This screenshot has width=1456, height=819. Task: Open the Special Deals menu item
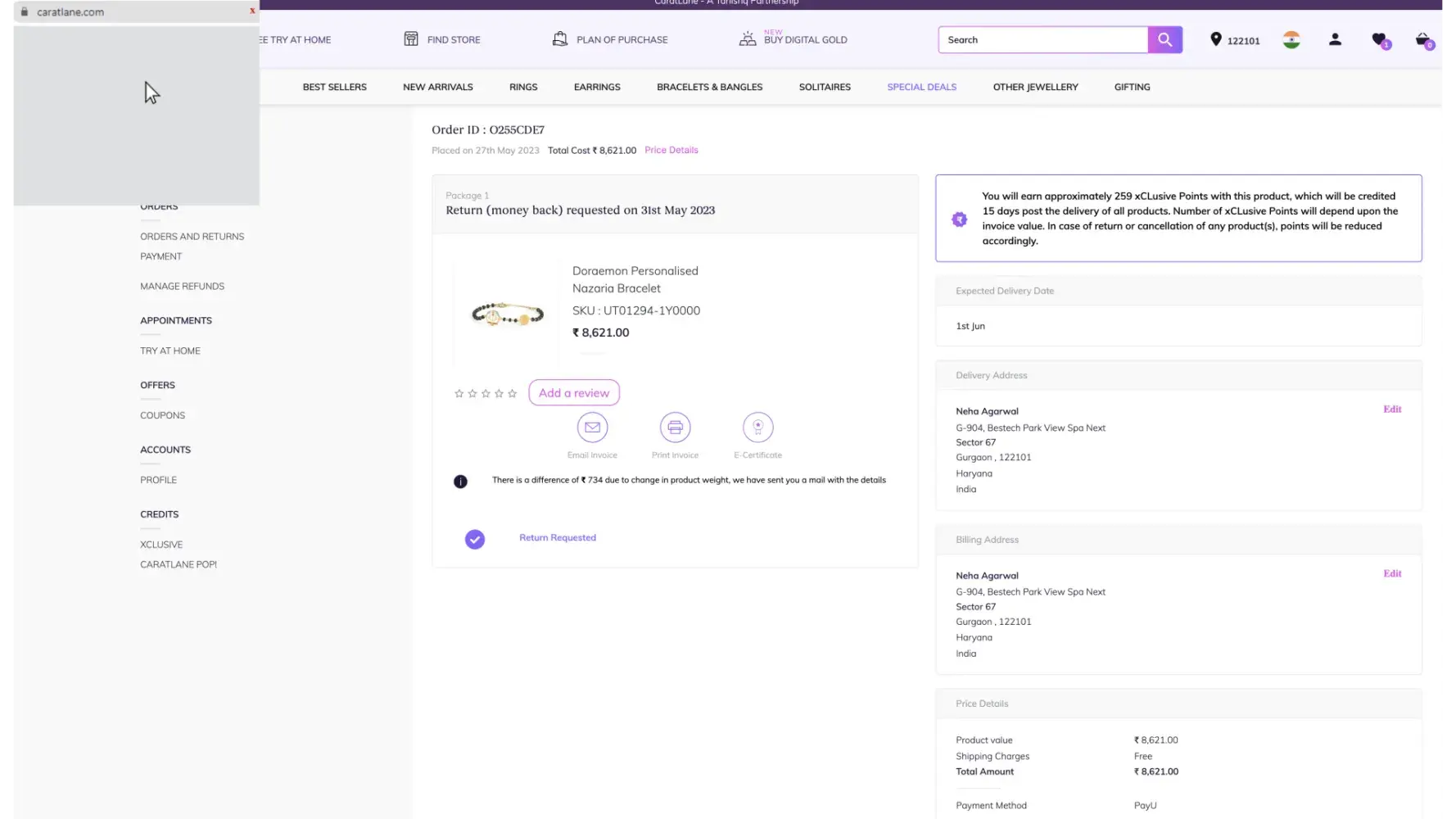pos(921,87)
